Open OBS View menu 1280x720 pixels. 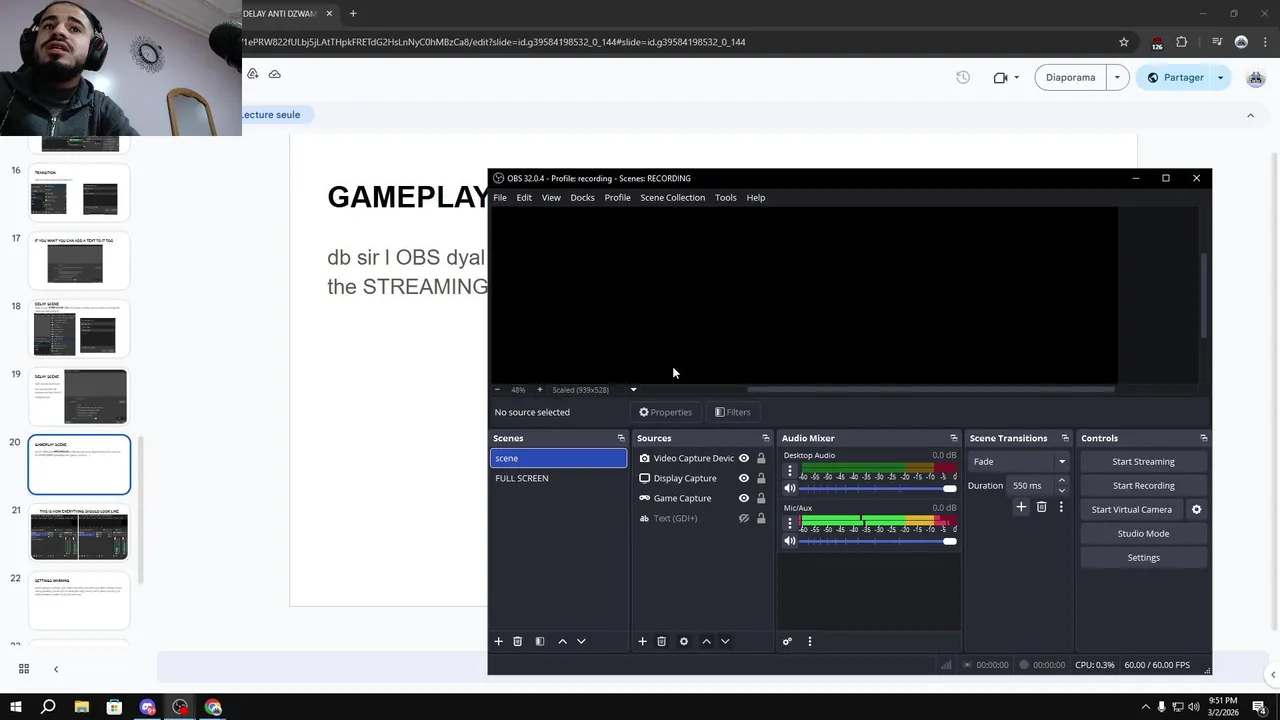[551, 198]
